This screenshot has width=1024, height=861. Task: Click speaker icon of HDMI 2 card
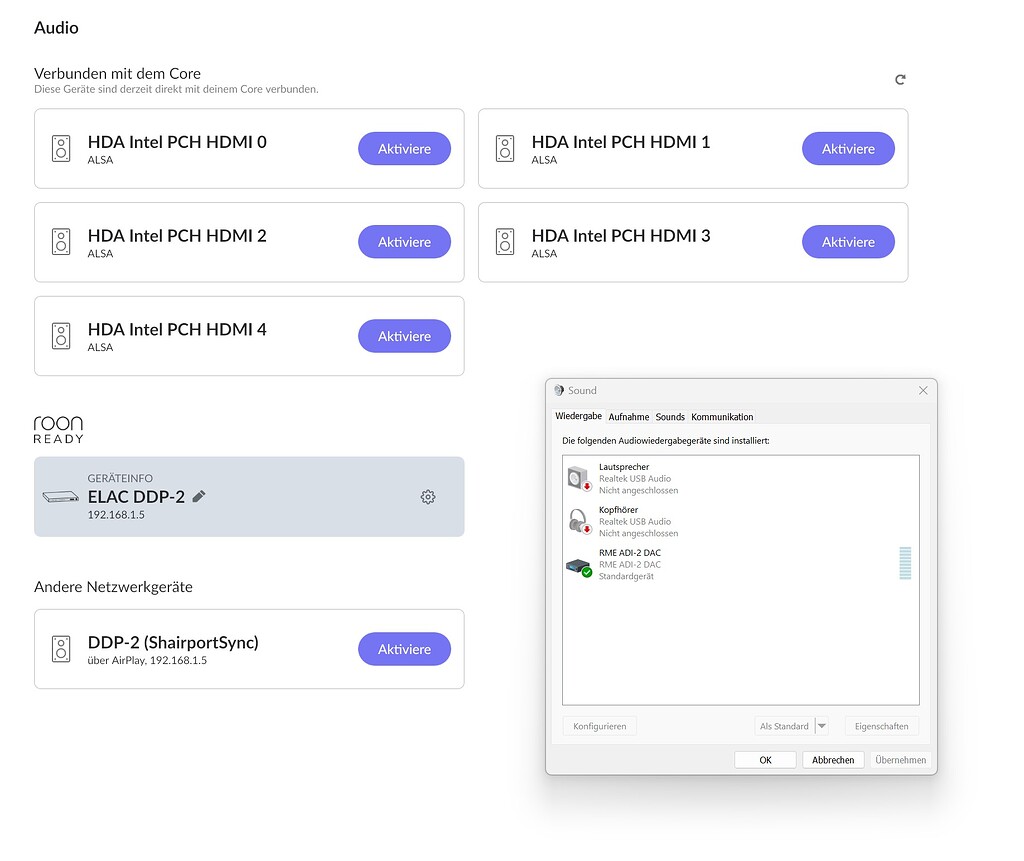(x=61, y=242)
